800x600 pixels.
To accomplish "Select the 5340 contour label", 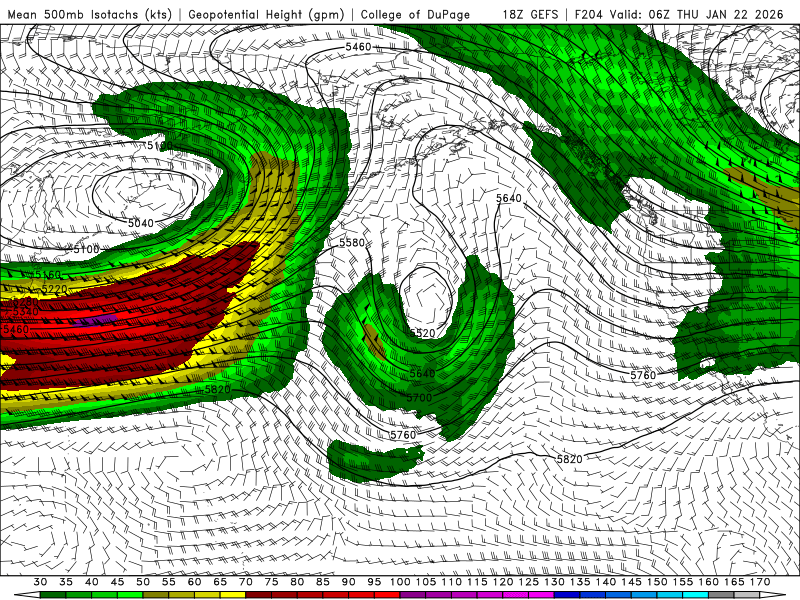I will pyautogui.click(x=26, y=312).
